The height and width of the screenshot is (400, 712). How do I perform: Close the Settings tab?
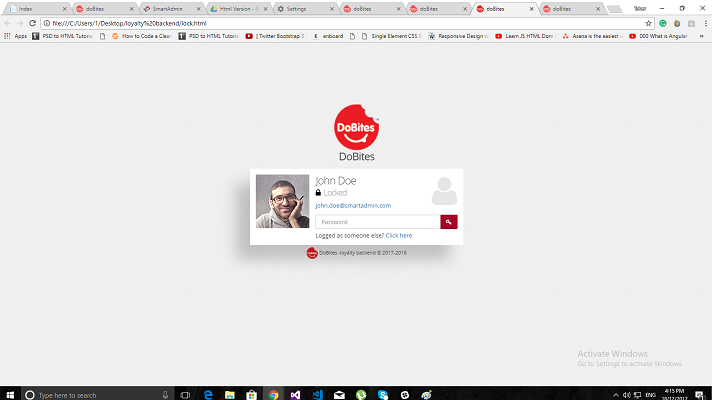coord(331,9)
